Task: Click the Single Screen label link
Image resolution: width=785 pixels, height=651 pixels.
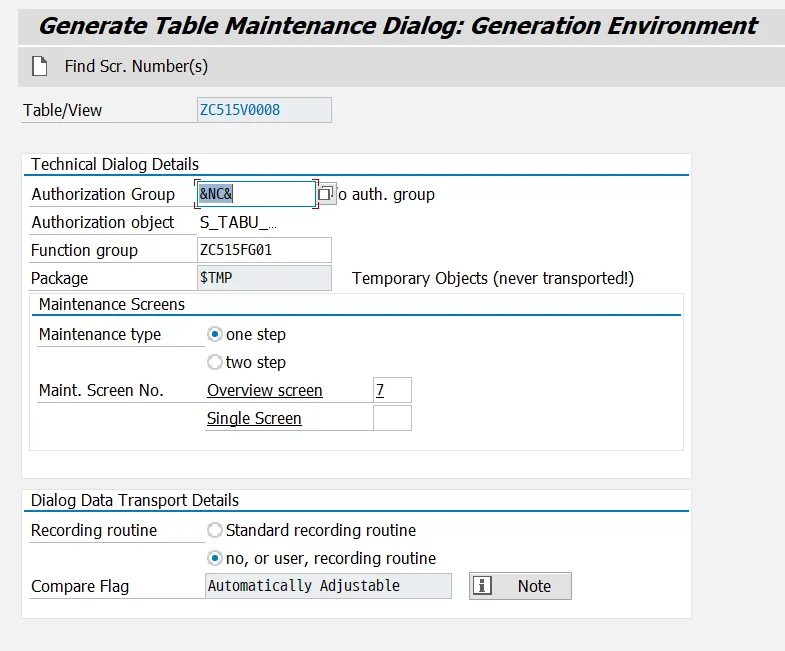Action: [x=254, y=418]
